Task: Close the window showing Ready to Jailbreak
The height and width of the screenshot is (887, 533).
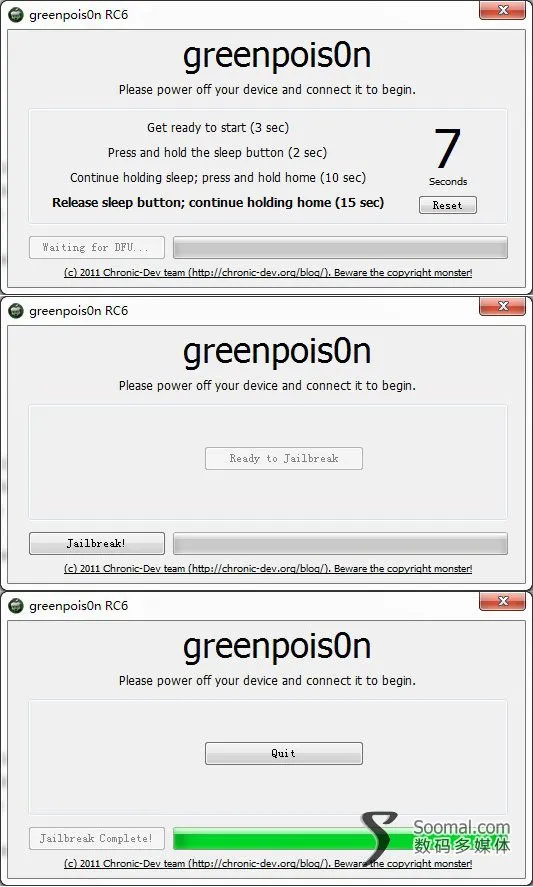Action: click(502, 307)
